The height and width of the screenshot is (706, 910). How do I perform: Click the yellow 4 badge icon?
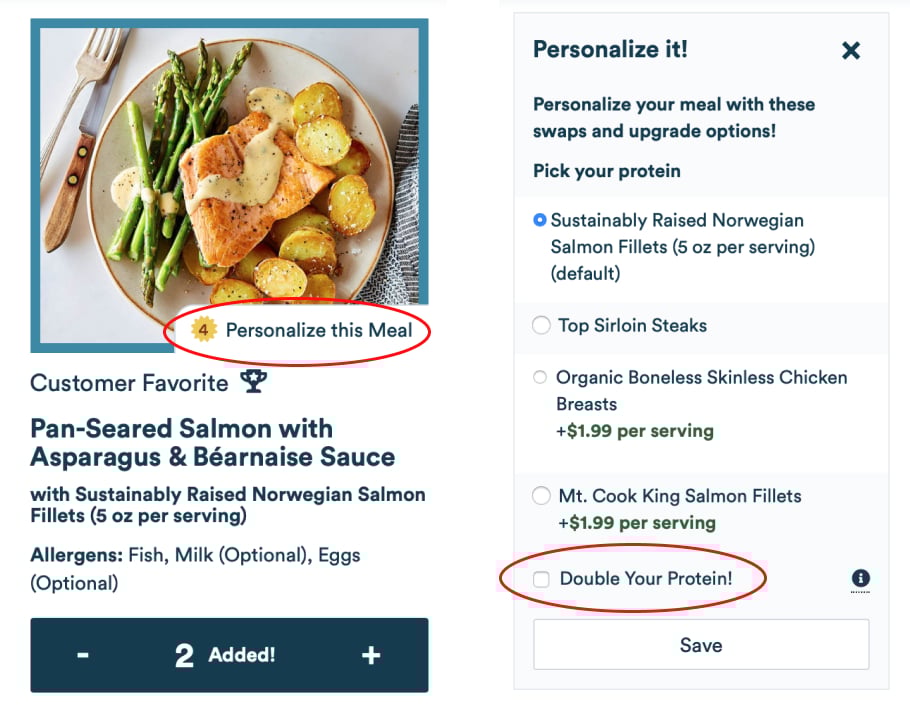click(x=204, y=329)
